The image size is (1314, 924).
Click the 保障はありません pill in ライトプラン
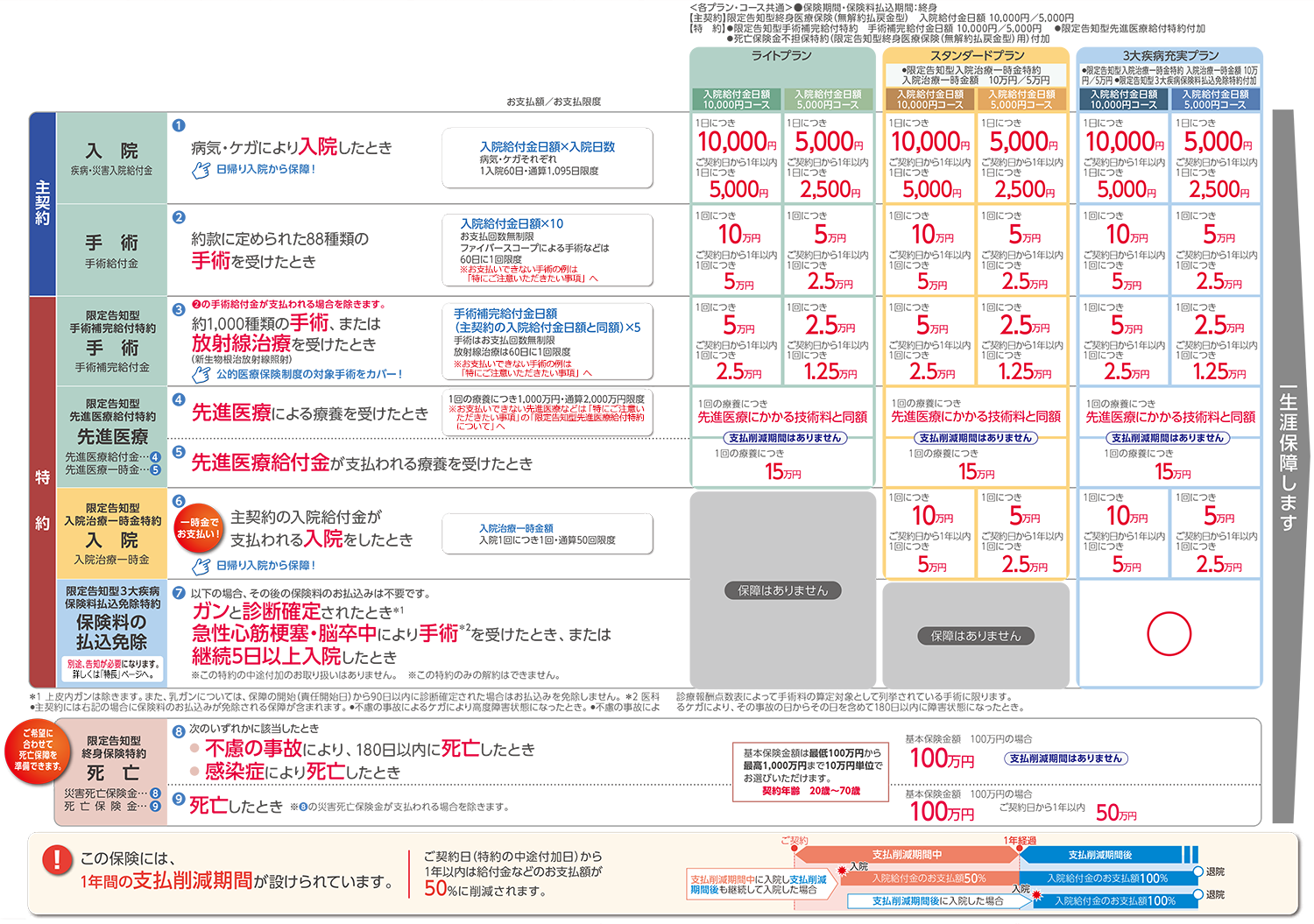pos(782,590)
